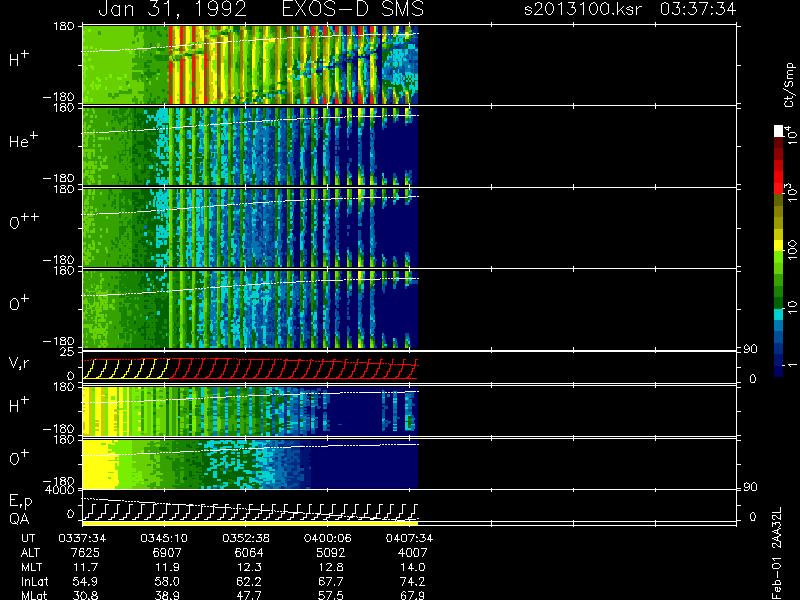Screen dimensions: 800x600
Task: Click the InLat value "58.0"
Action: pos(167,581)
